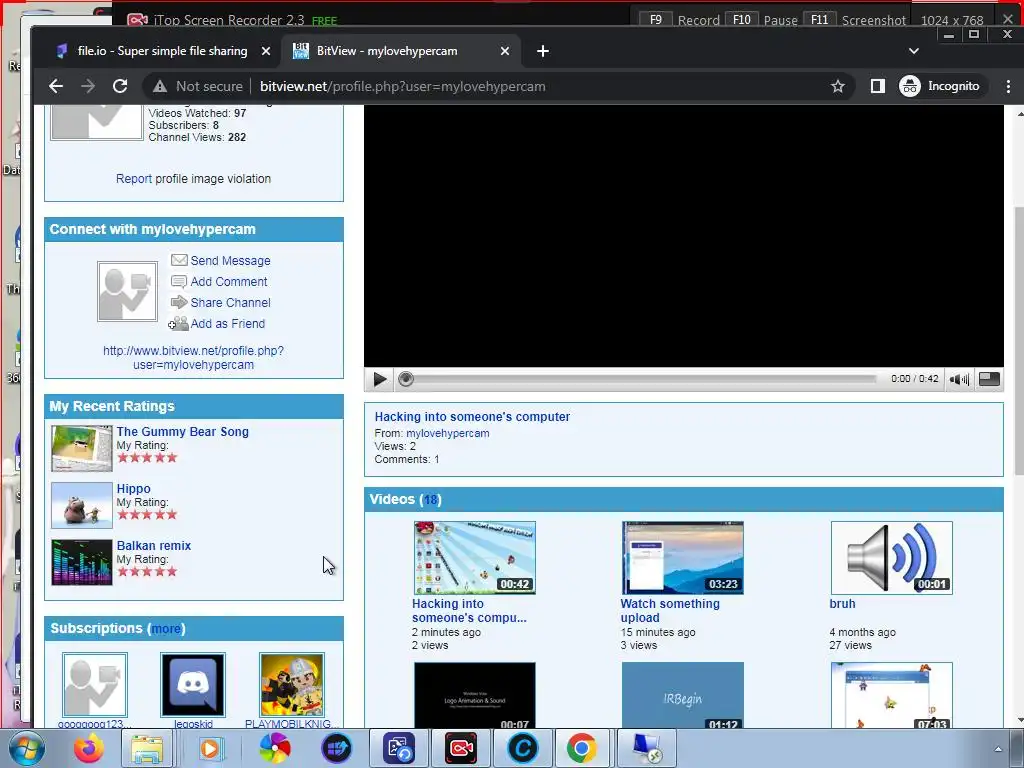
Task: Open the Logo Animation 00:07 video thumbnail
Action: 475,695
